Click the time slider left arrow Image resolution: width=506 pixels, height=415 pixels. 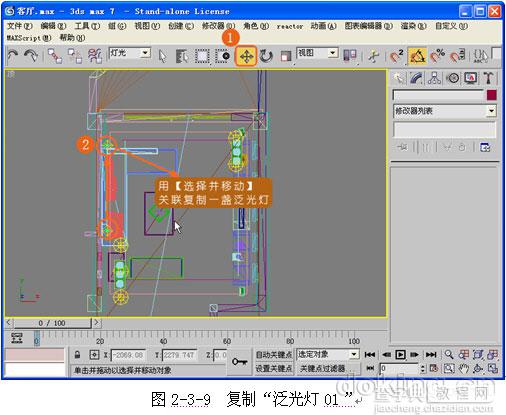click(x=9, y=323)
